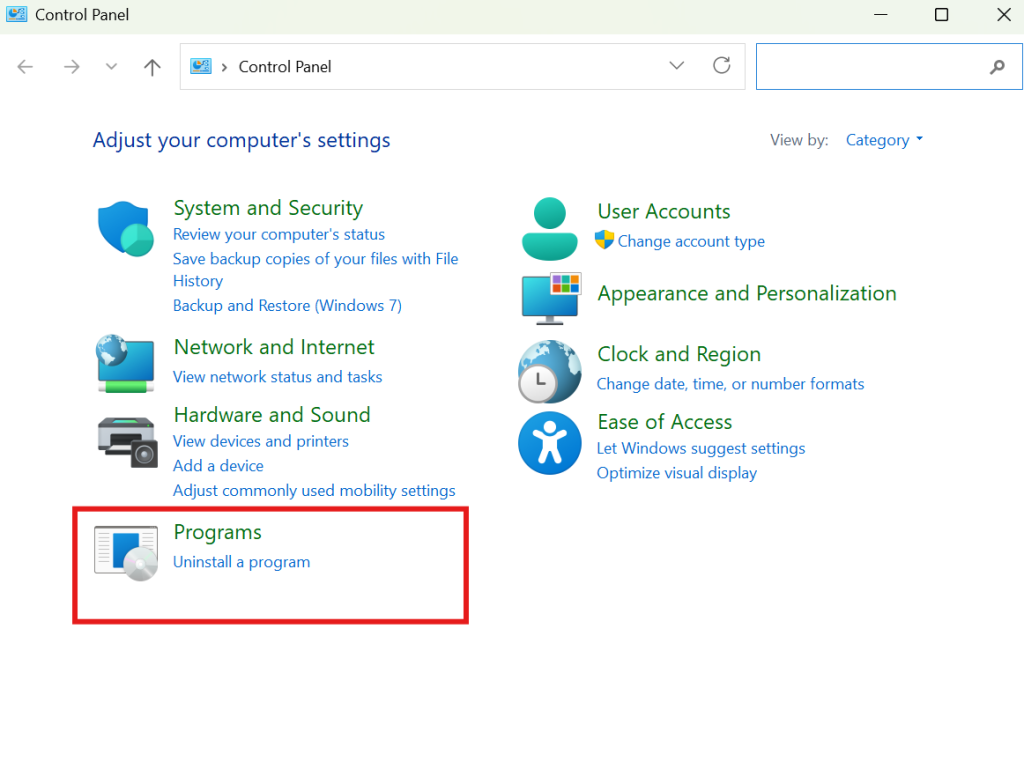The height and width of the screenshot is (769, 1024).
Task: Open Uninstall a program link
Action: point(241,562)
